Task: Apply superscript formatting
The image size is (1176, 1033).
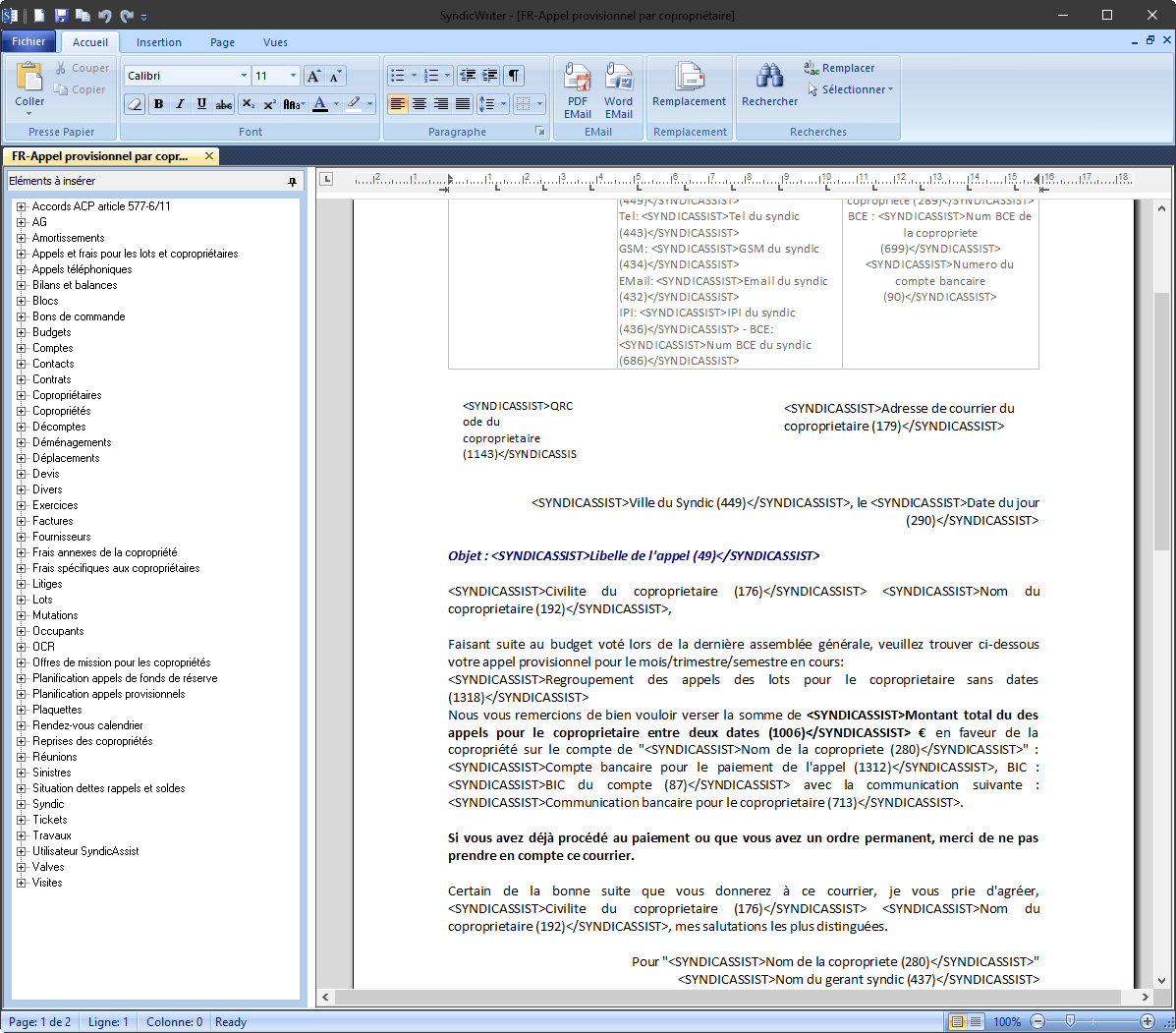Action: point(270,104)
